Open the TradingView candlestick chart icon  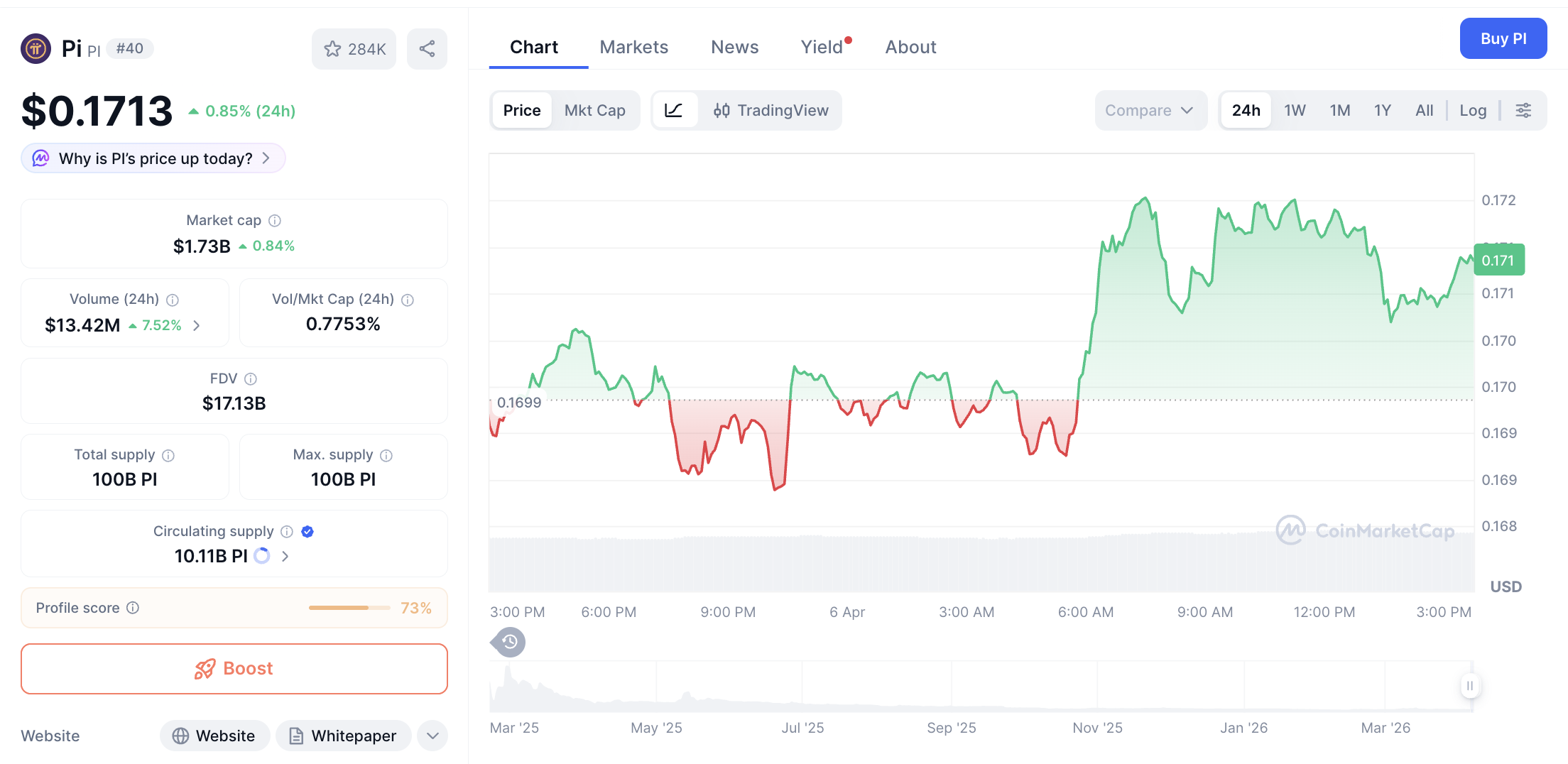coord(723,110)
